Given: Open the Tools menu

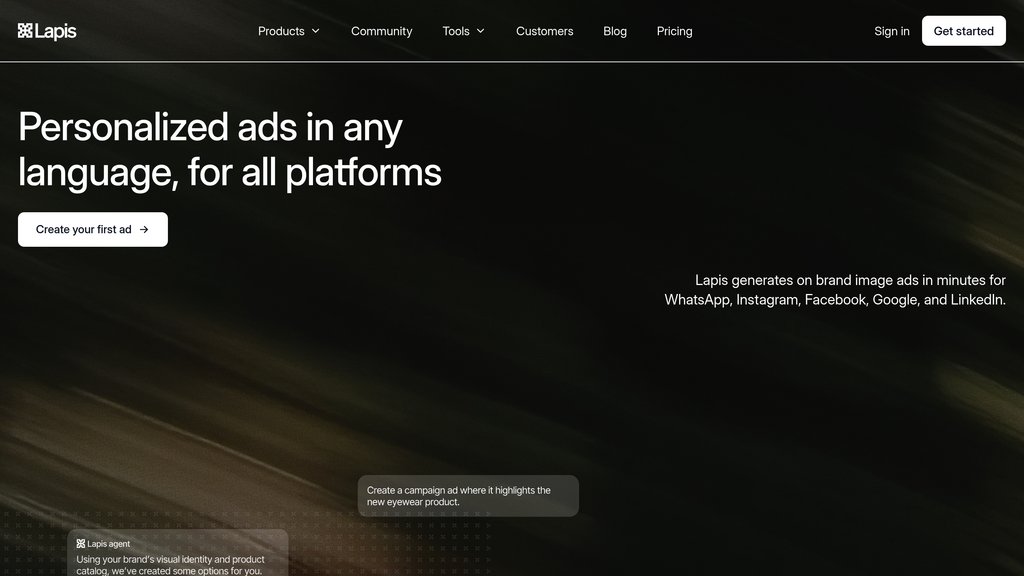Looking at the screenshot, I should pyautogui.click(x=456, y=31).
